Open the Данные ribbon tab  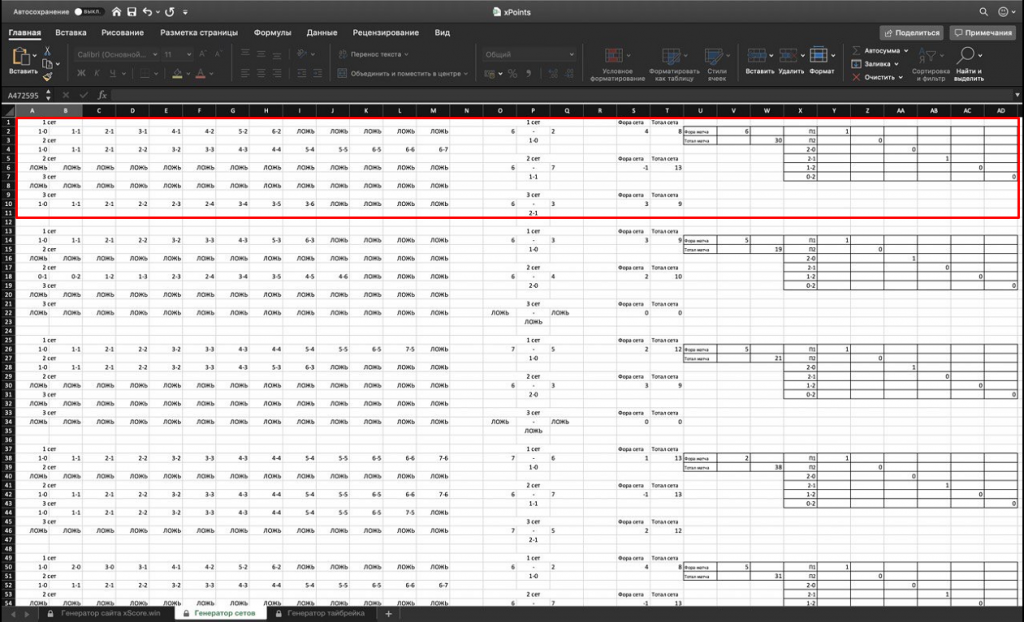point(322,33)
